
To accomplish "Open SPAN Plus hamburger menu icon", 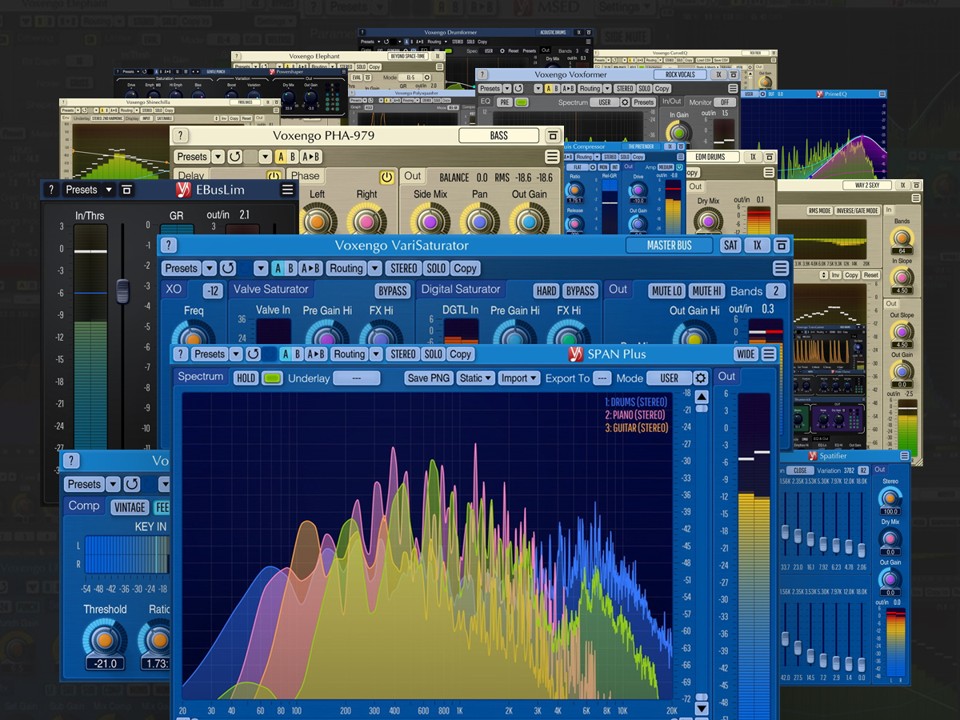I will click(x=769, y=354).
